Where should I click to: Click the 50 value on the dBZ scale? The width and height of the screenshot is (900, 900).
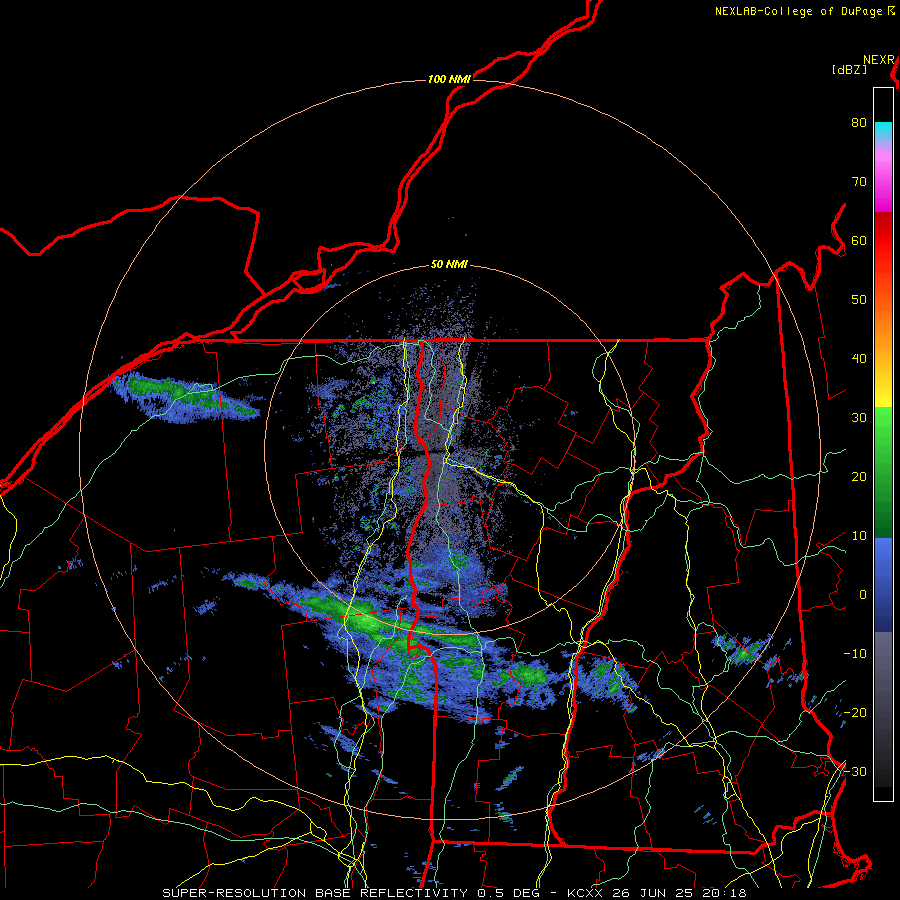859,300
